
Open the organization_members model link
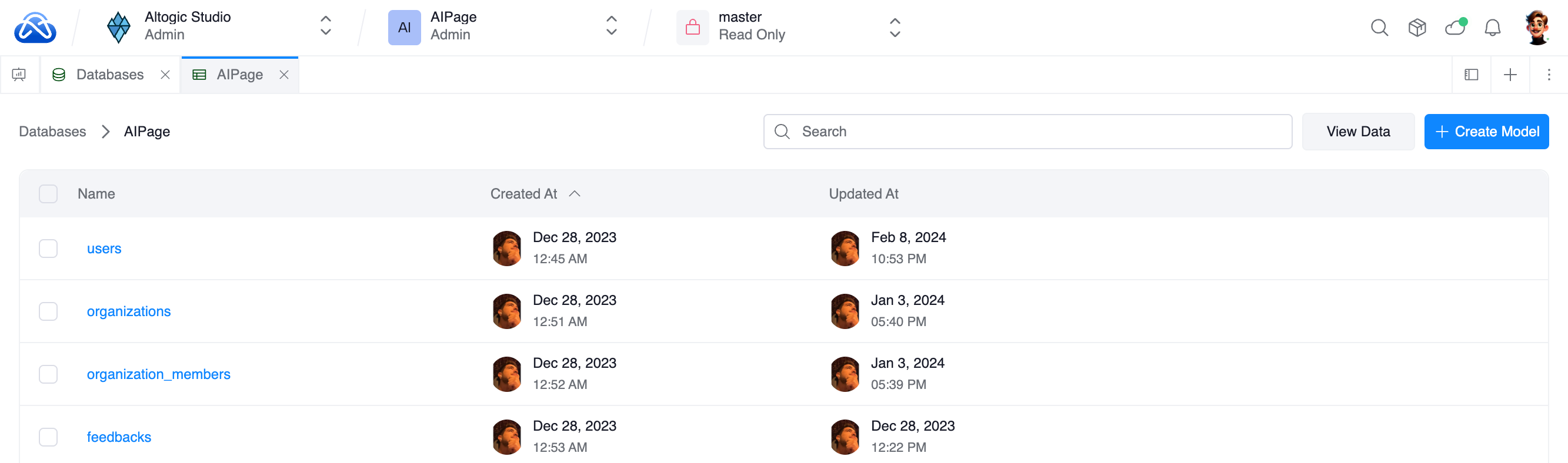point(158,374)
